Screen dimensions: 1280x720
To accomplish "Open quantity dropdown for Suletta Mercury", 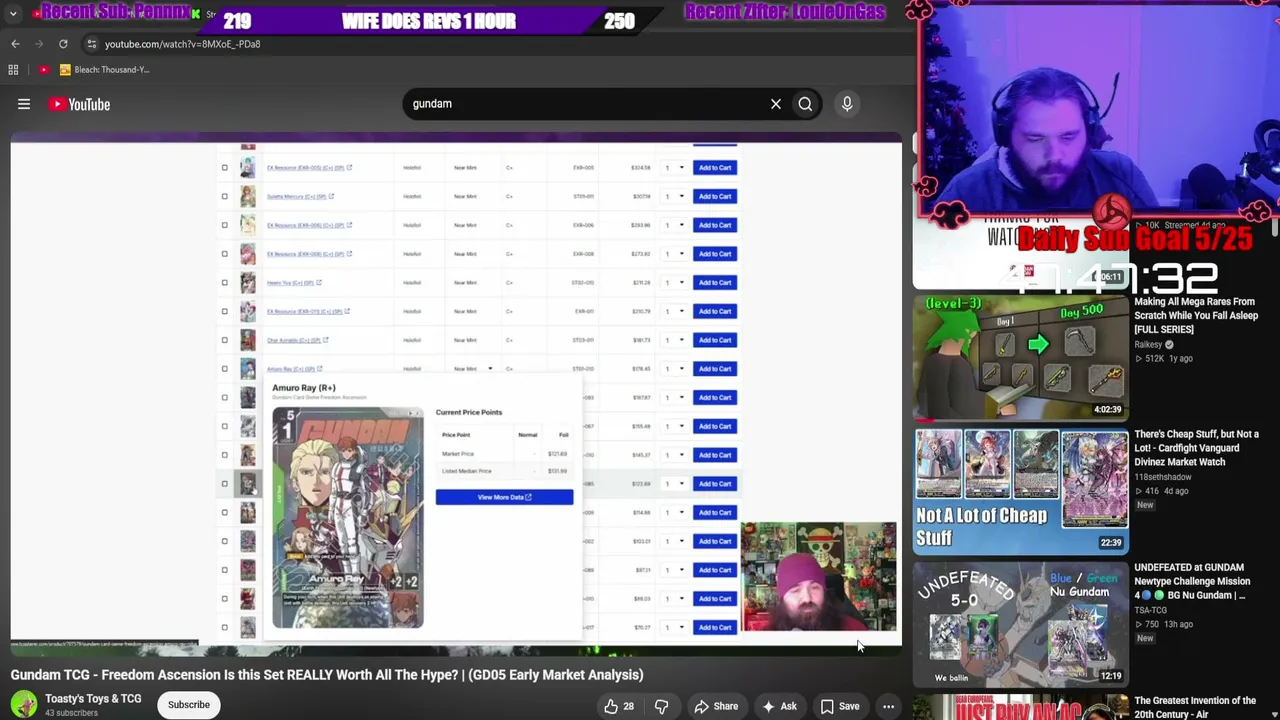I will (x=675, y=196).
